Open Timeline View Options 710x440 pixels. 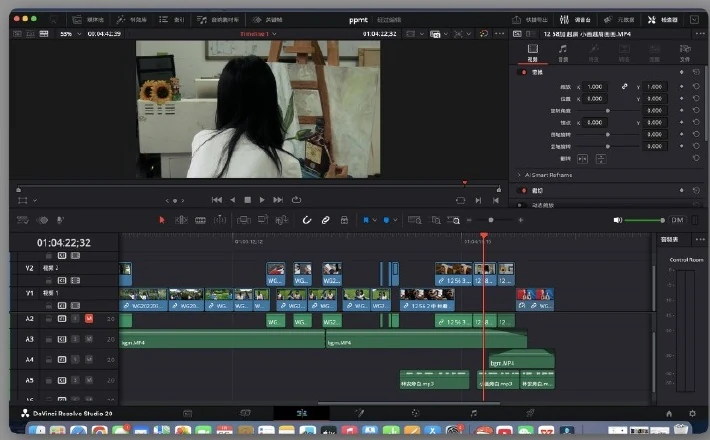click(23, 220)
